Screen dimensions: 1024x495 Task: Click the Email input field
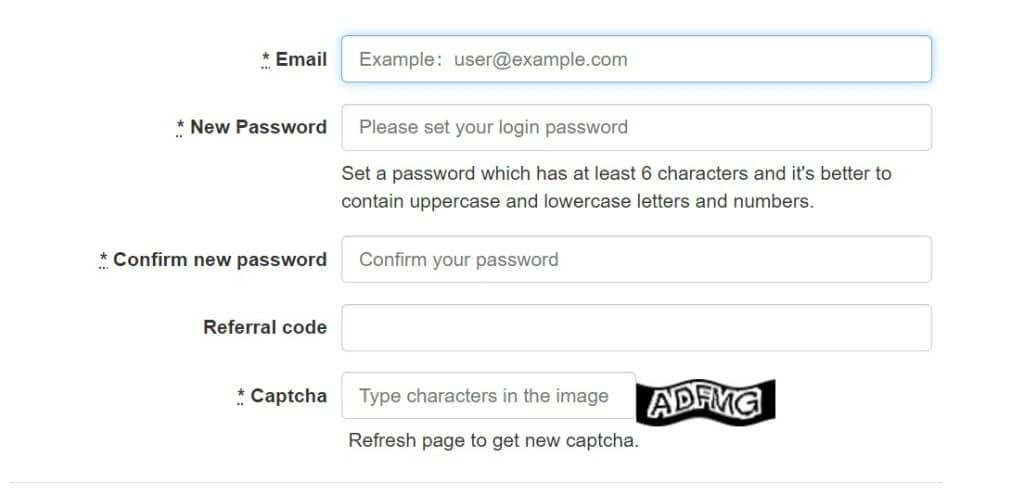636,59
